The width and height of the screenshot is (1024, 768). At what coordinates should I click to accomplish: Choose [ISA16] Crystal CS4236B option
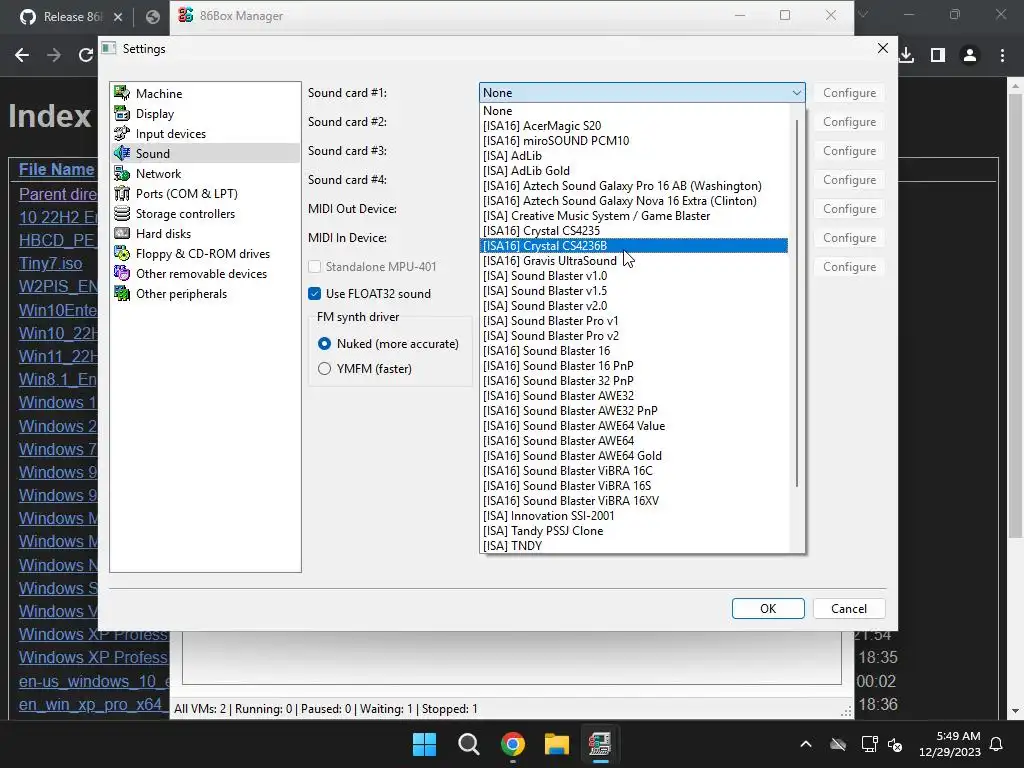tap(633, 246)
